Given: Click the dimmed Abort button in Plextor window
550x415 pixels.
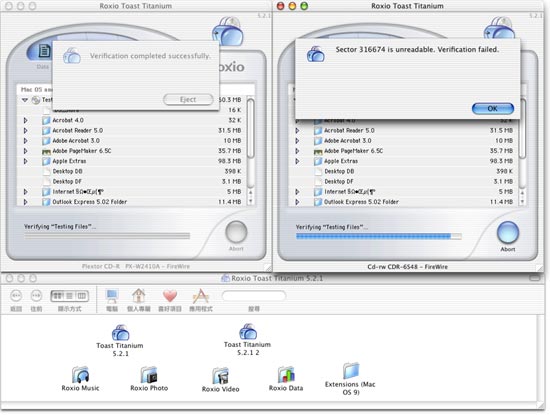Looking at the screenshot, I should pos(236,232).
